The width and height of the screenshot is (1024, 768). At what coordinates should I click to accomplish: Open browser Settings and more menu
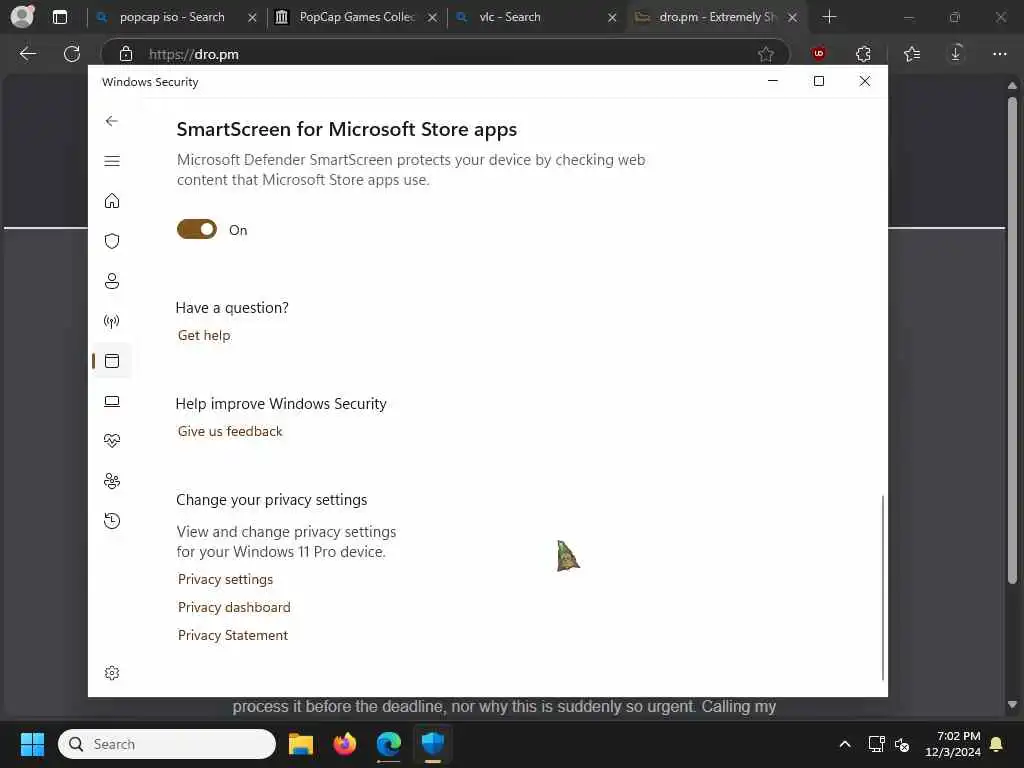click(1000, 54)
